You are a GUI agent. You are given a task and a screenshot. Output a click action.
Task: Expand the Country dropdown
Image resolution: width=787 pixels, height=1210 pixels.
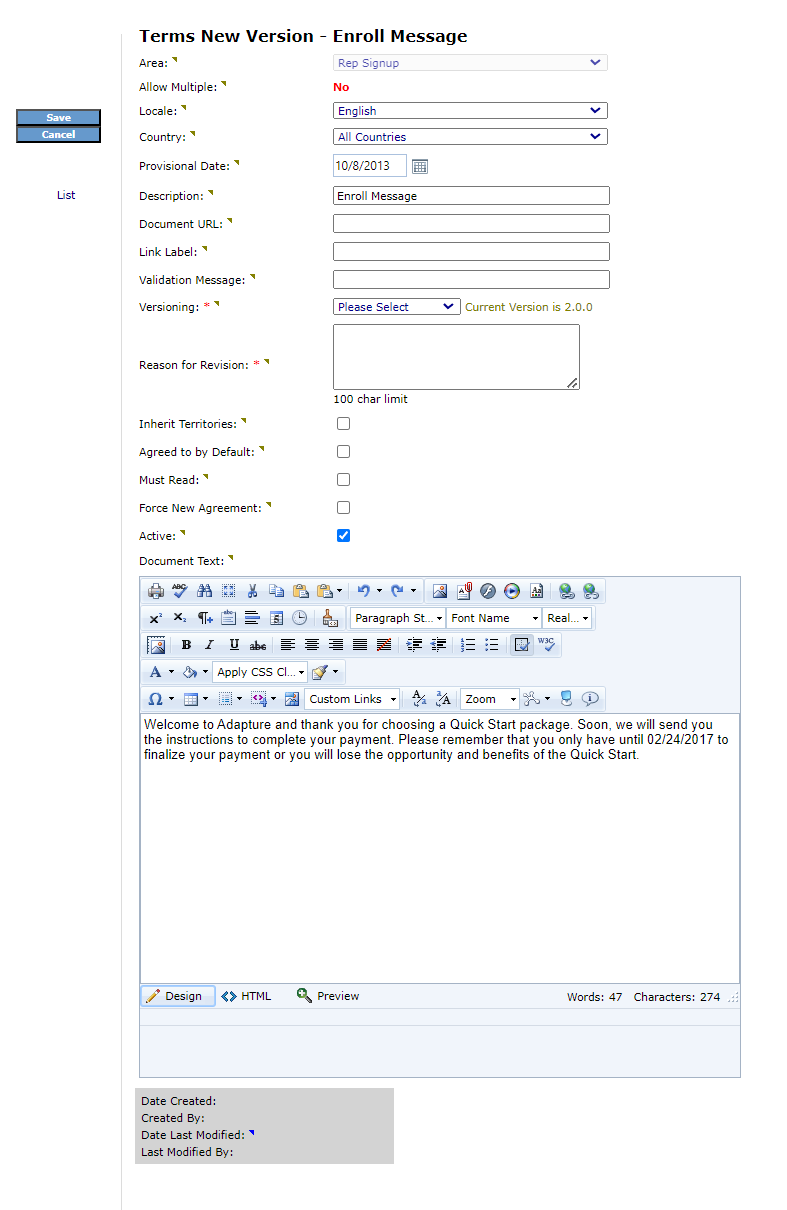(x=470, y=137)
